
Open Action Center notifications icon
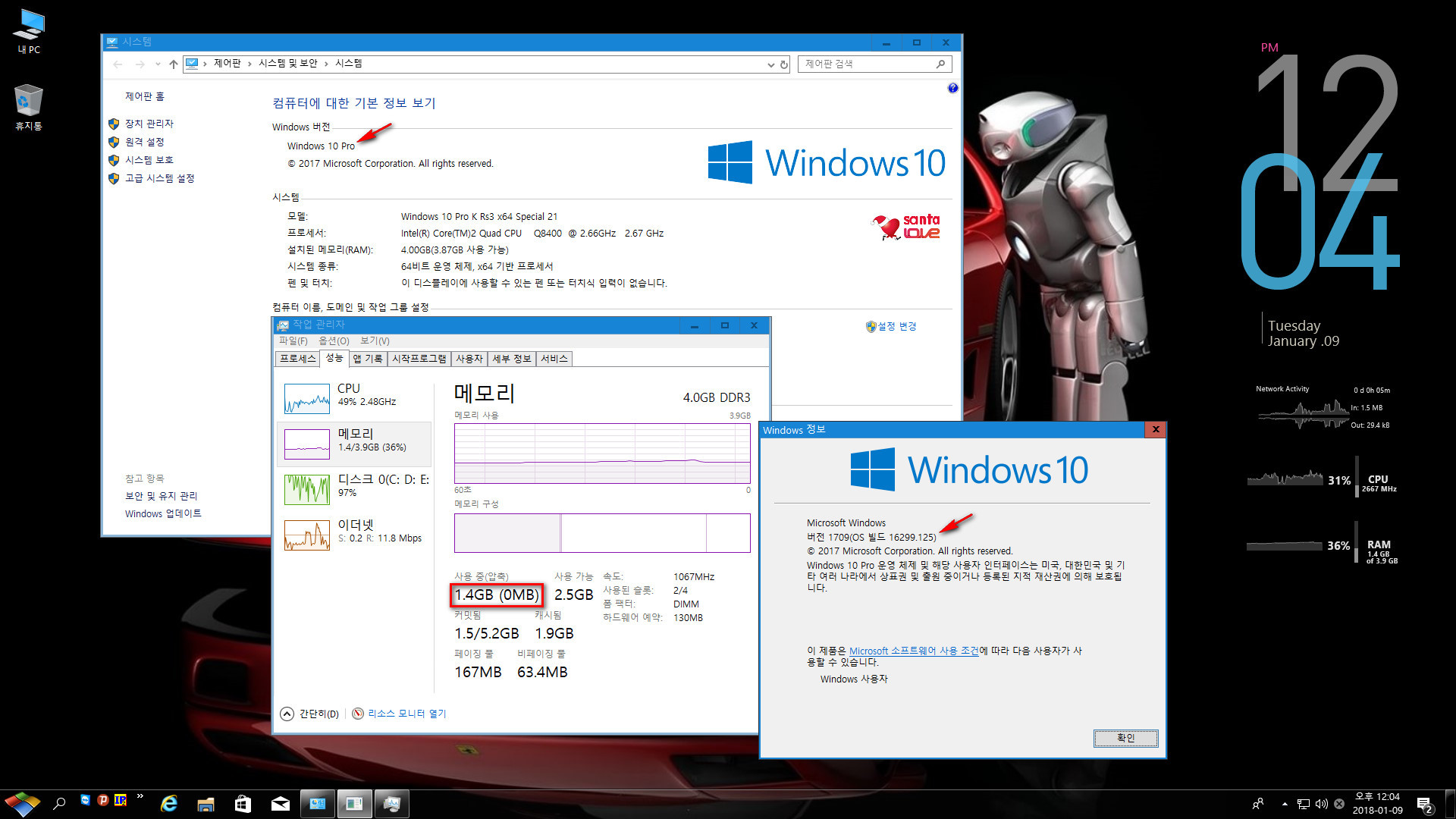coord(1425,805)
